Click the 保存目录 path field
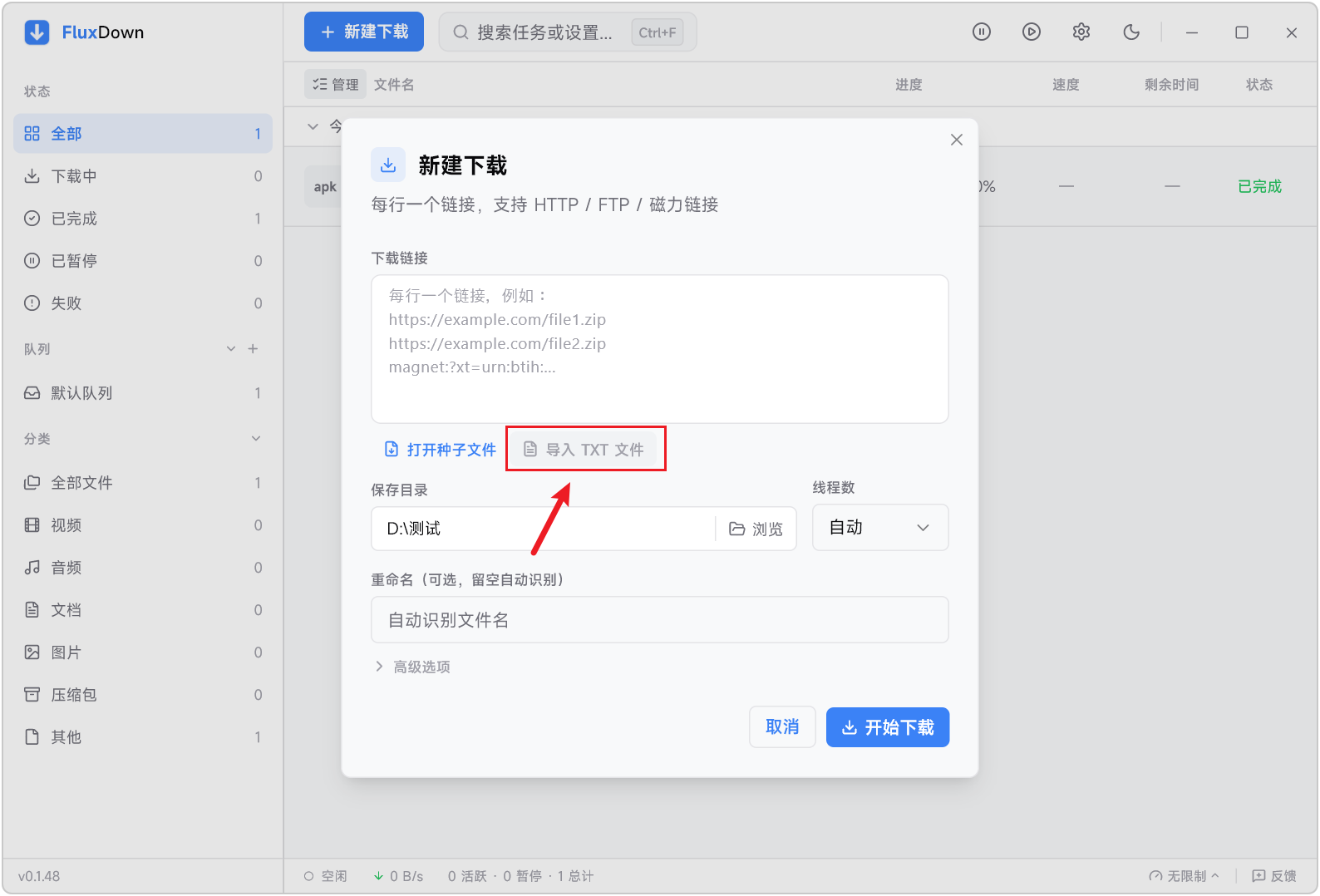The image size is (1320, 896). click(544, 529)
